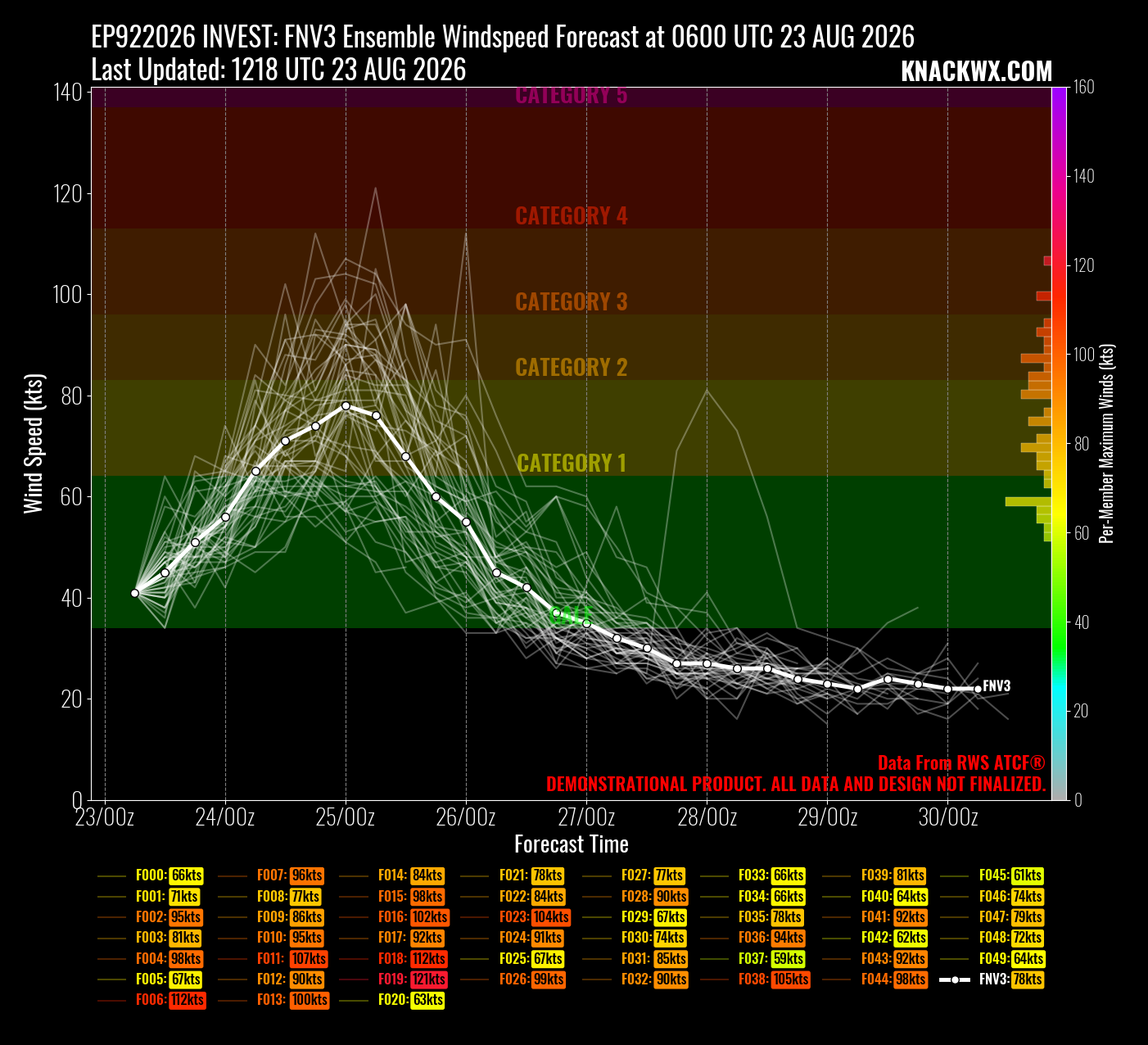Click the F033 legend entry (66kts)
This screenshot has width=1148, height=1045.
753,876
